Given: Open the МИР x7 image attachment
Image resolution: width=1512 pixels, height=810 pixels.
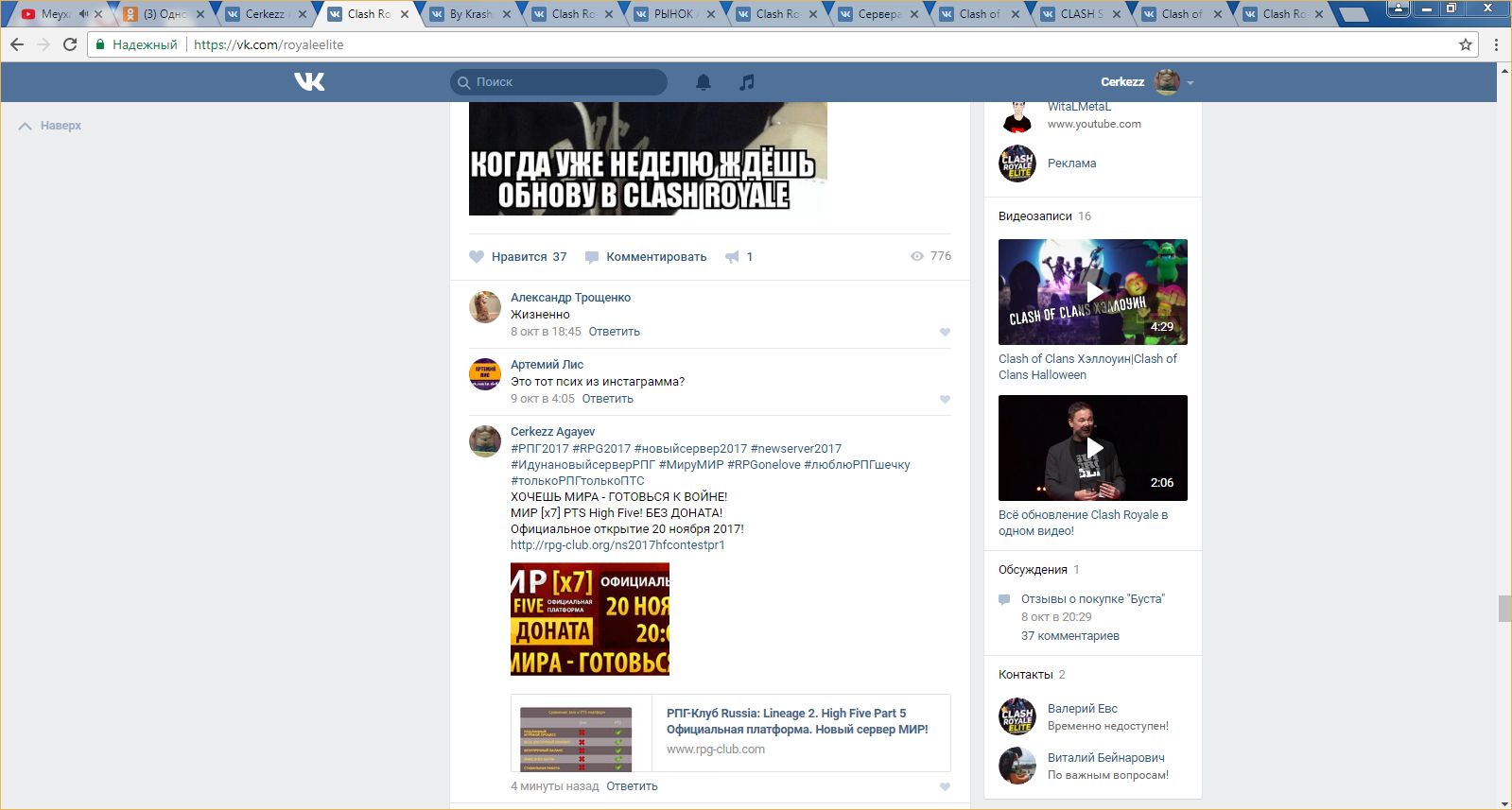Looking at the screenshot, I should [x=590, y=619].
